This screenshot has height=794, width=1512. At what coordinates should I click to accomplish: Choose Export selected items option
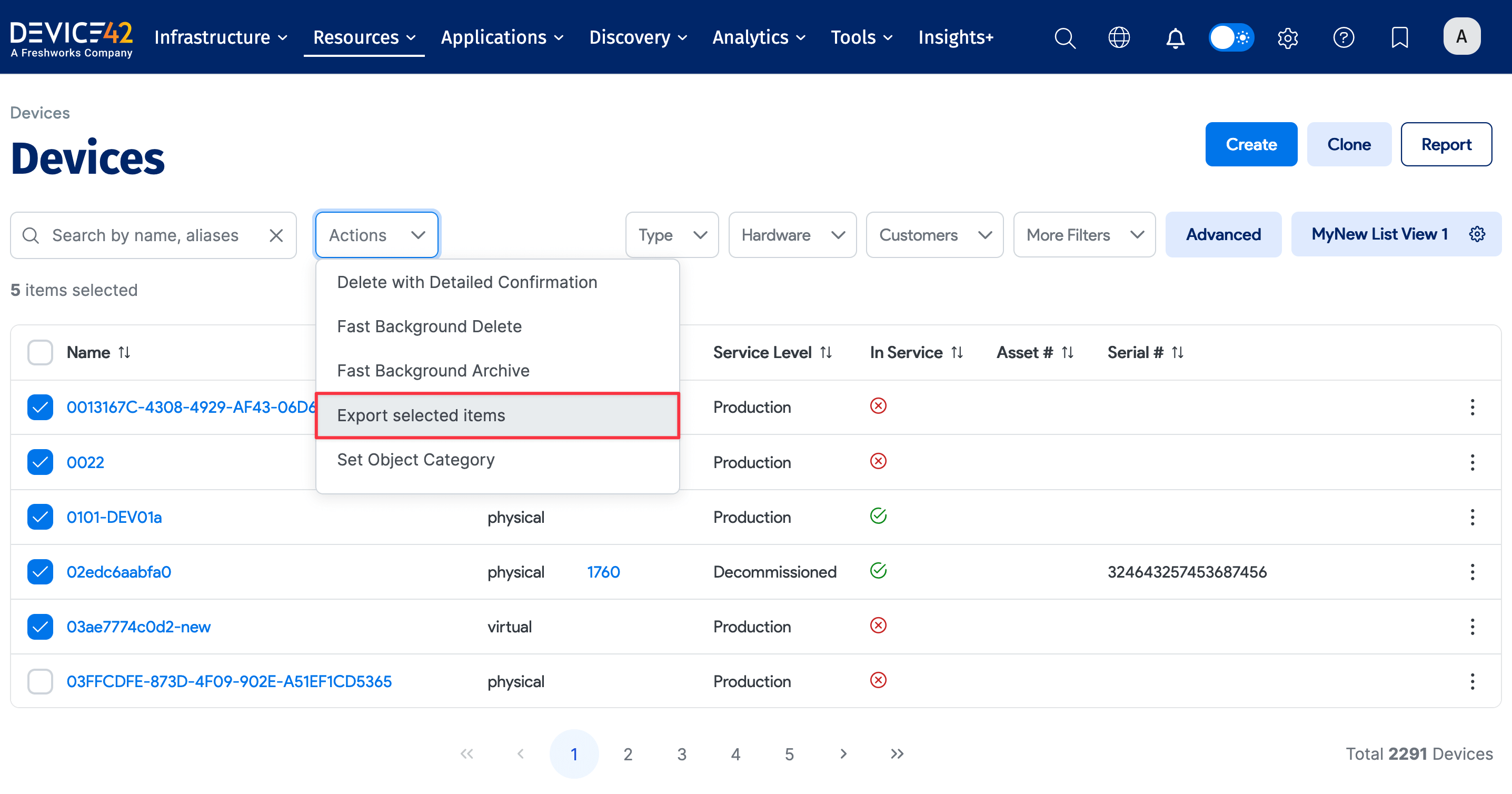496,415
